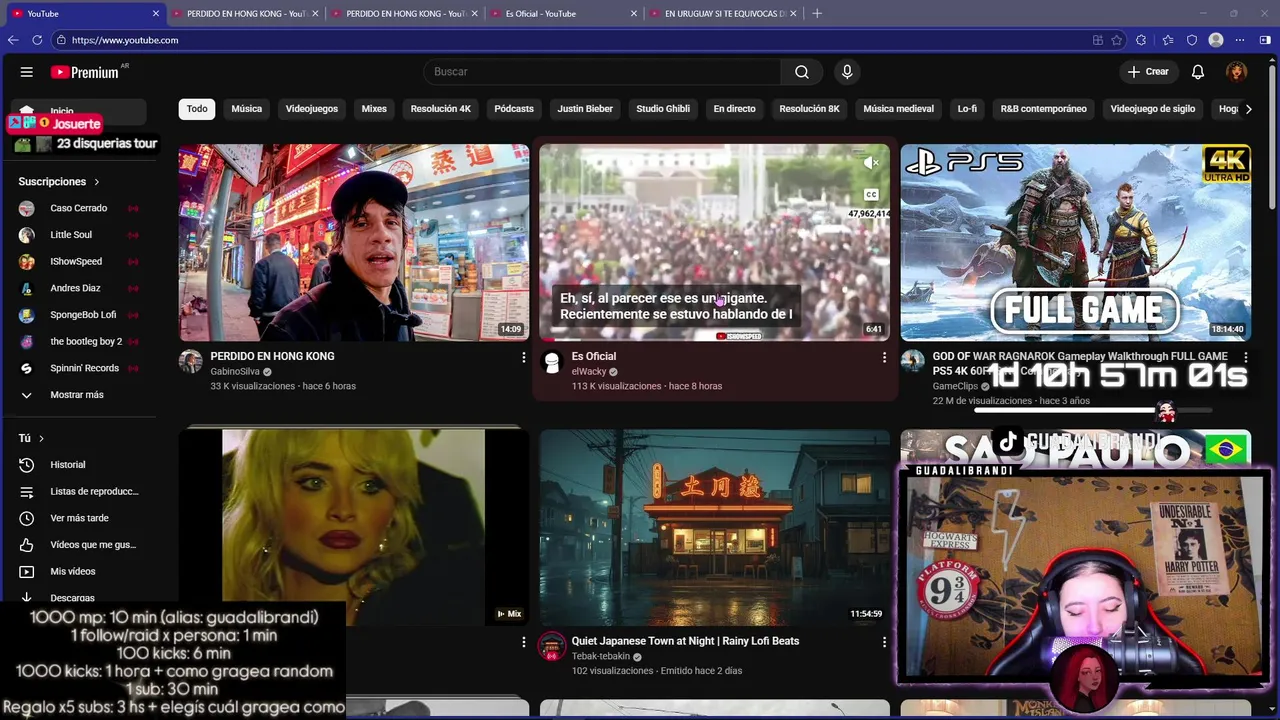Open the notifications bell

(x=1198, y=72)
